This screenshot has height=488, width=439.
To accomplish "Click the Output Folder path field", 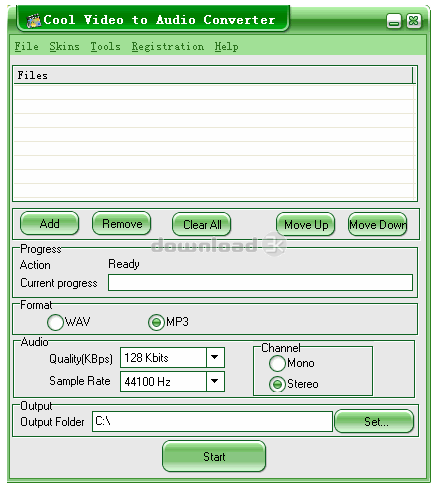I will pos(212,422).
